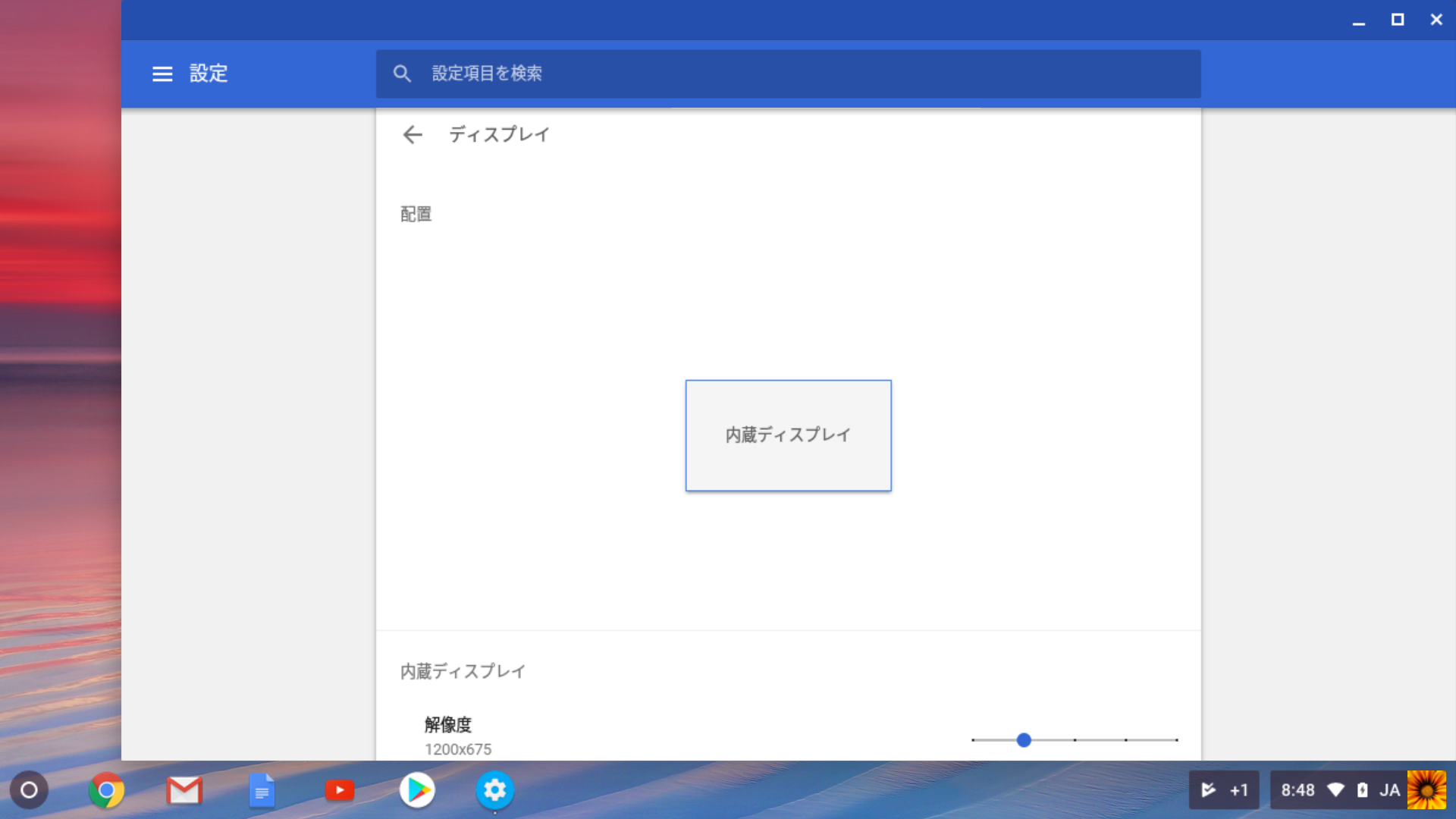1456x819 pixels.
Task: Adjust the 解像度 resolution slider
Action: (1024, 740)
